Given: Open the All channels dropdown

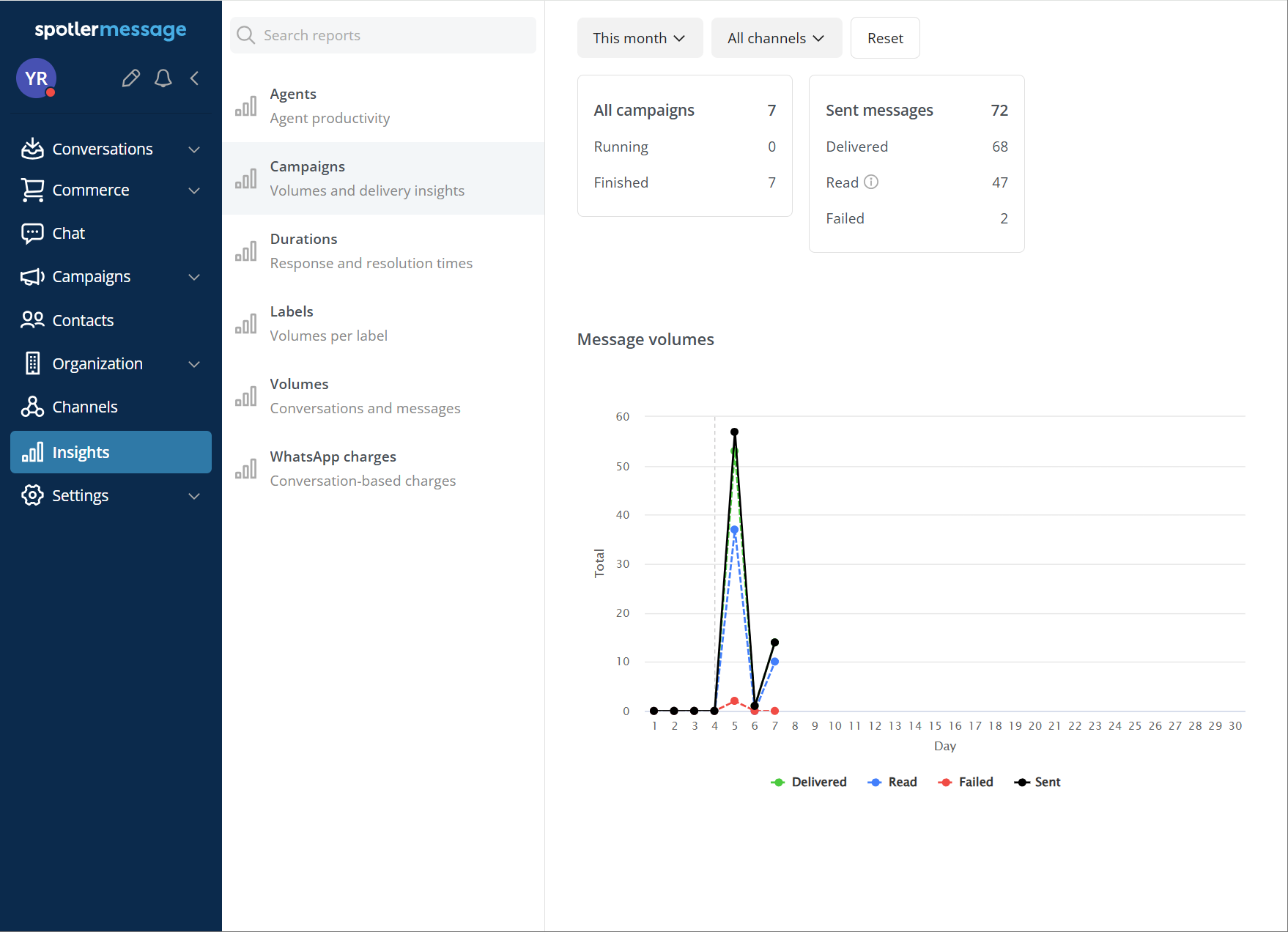Looking at the screenshot, I should click(776, 38).
